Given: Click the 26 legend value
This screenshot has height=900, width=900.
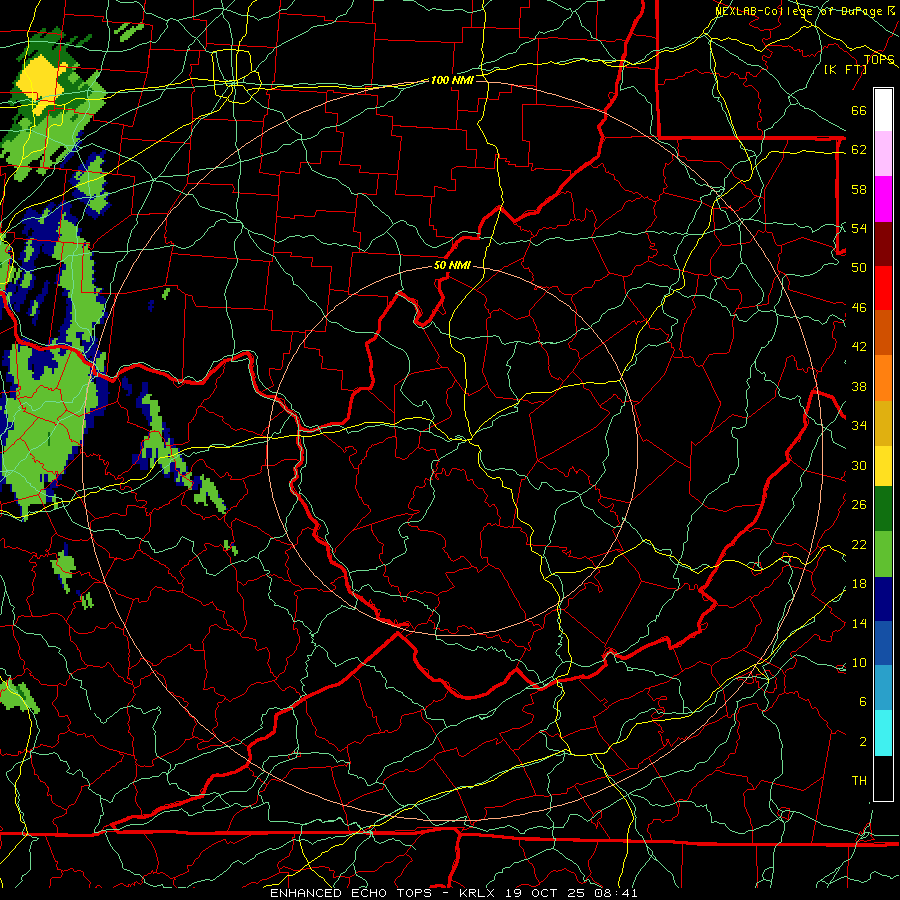Looking at the screenshot, I should coord(859,505).
